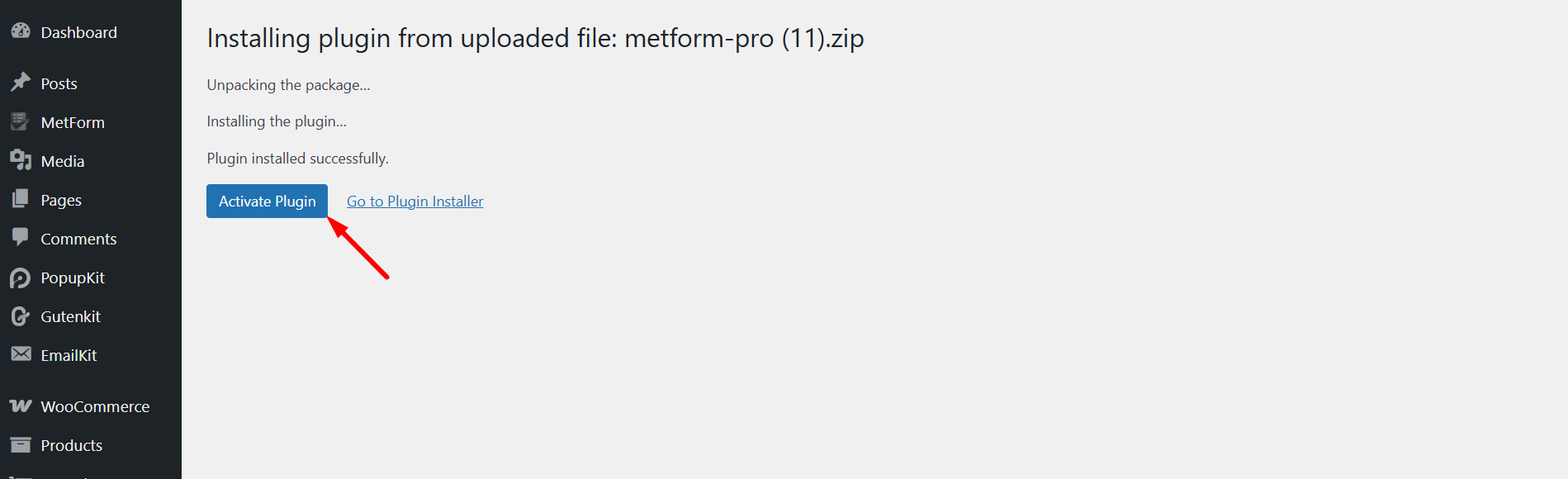
Task: Activate the newly installed MetForm Pro plugin
Action: (x=267, y=201)
